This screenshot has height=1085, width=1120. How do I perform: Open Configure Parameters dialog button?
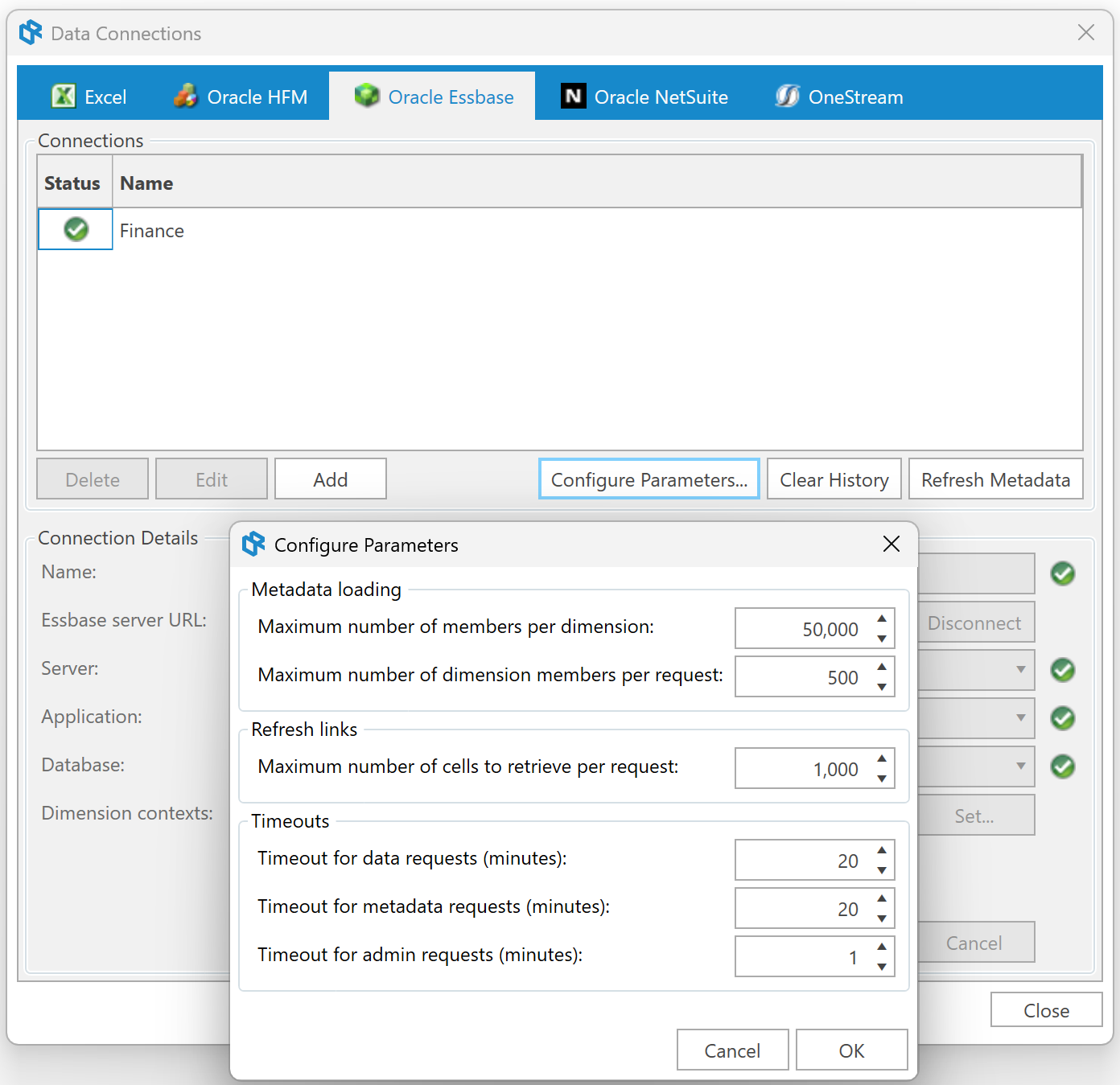click(x=649, y=479)
